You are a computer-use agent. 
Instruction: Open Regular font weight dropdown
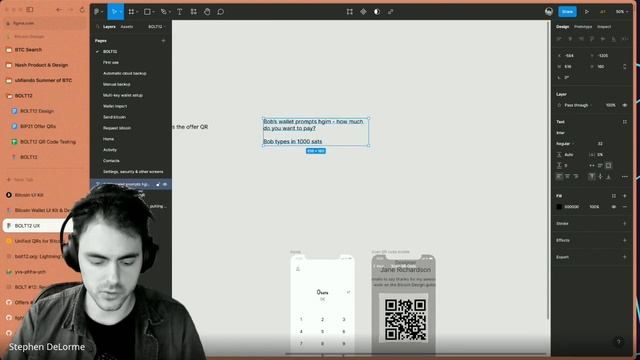[565, 144]
